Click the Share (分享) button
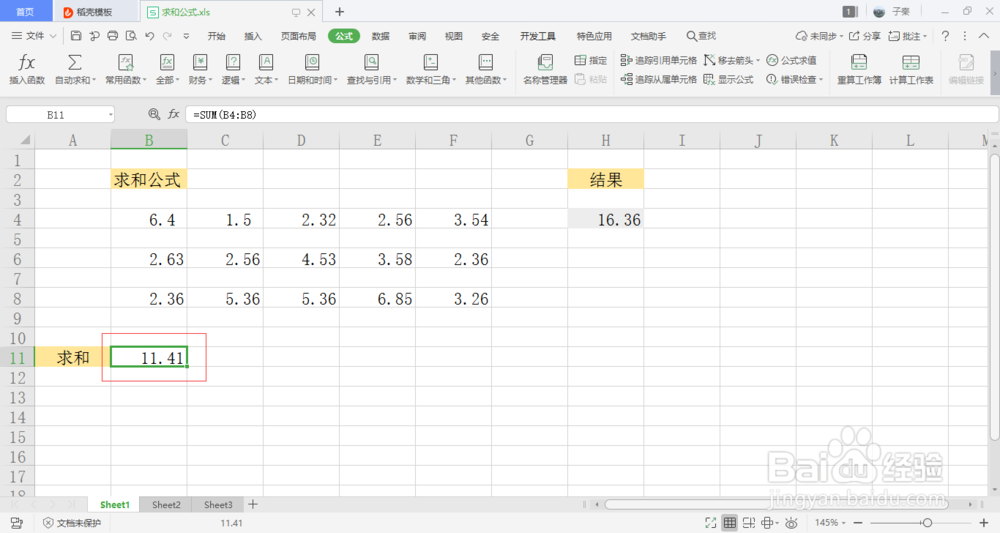This screenshot has height=533, width=1000. (864, 36)
